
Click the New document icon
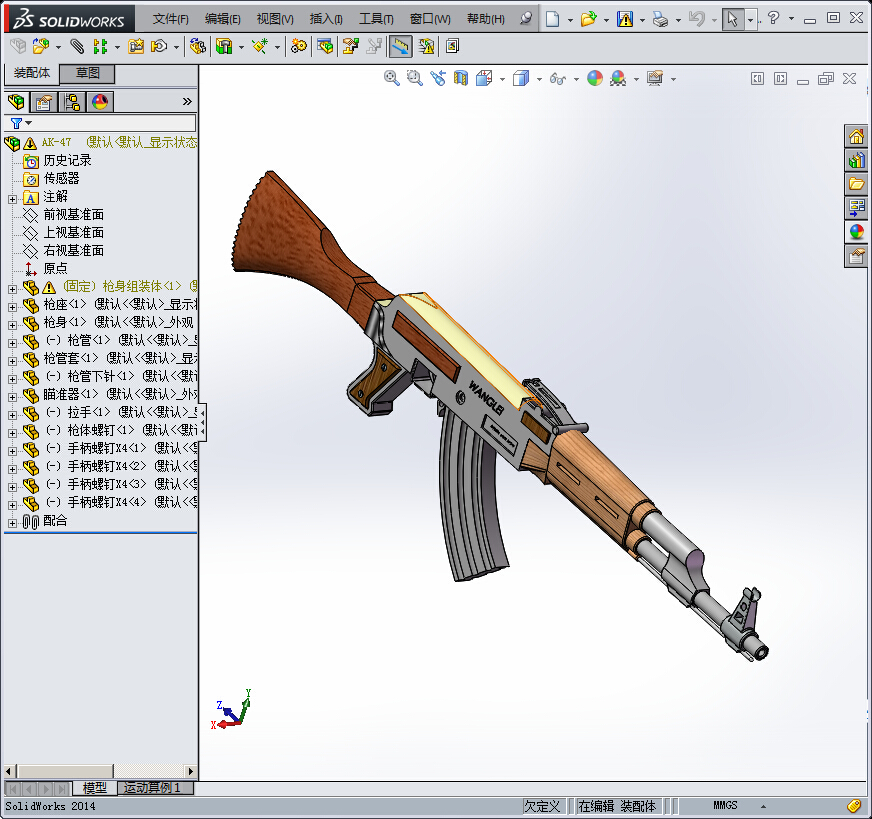pos(552,19)
